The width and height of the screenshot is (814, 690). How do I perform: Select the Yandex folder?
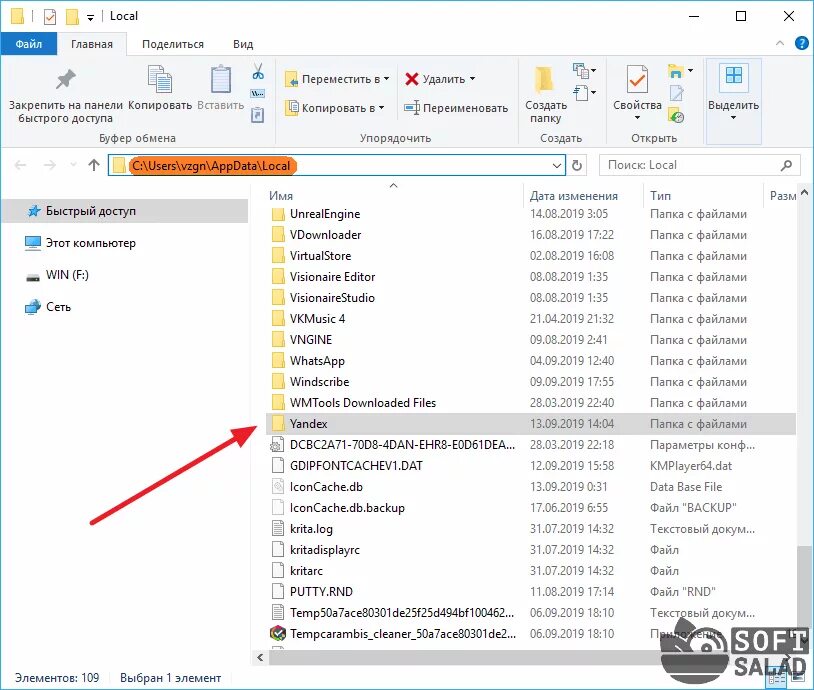click(531, 424)
